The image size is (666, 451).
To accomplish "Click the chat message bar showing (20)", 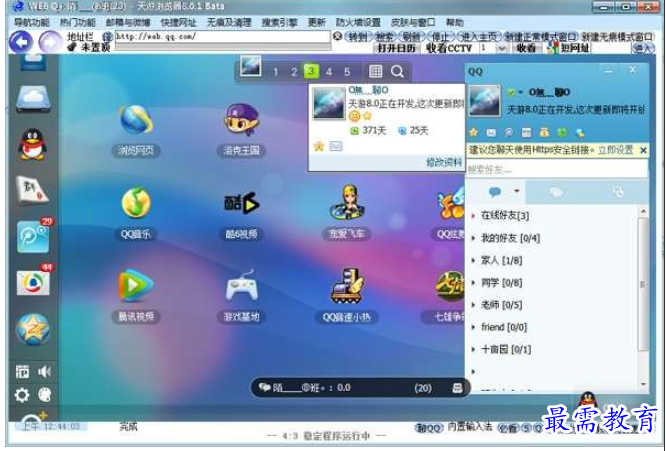I will tap(360, 388).
